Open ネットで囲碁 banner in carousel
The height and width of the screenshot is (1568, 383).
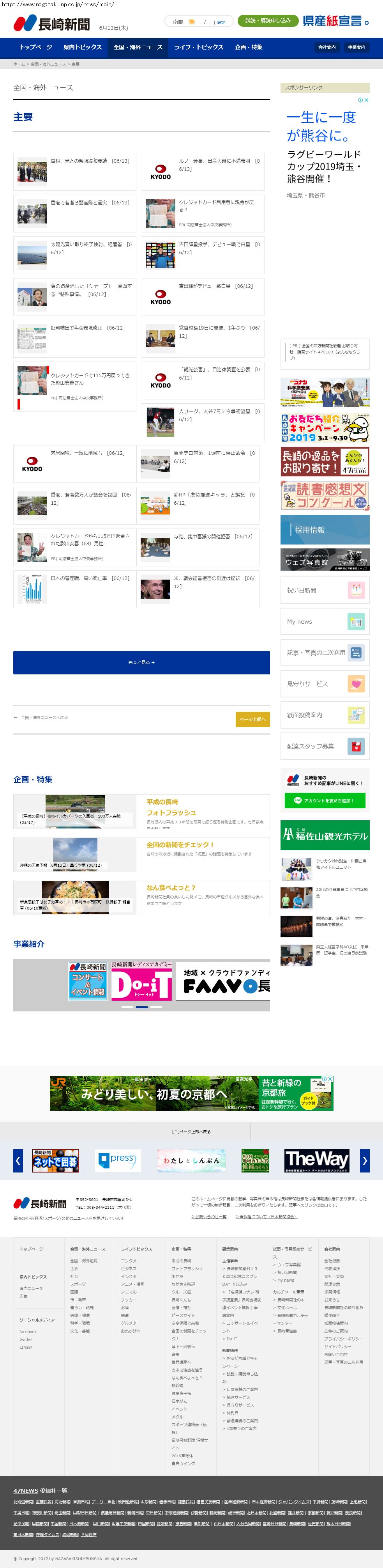click(x=55, y=1160)
